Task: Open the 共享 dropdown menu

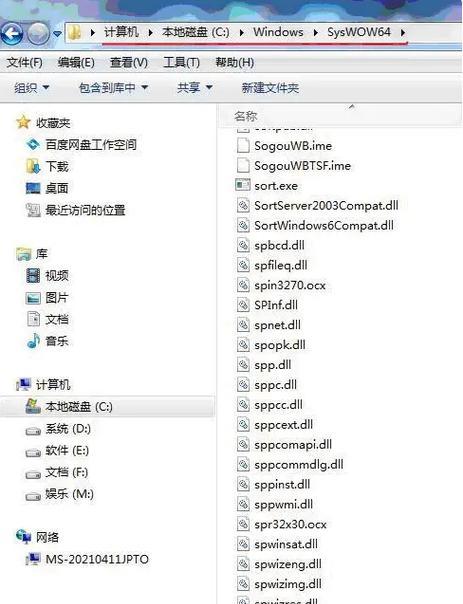Action: pyautogui.click(x=195, y=88)
